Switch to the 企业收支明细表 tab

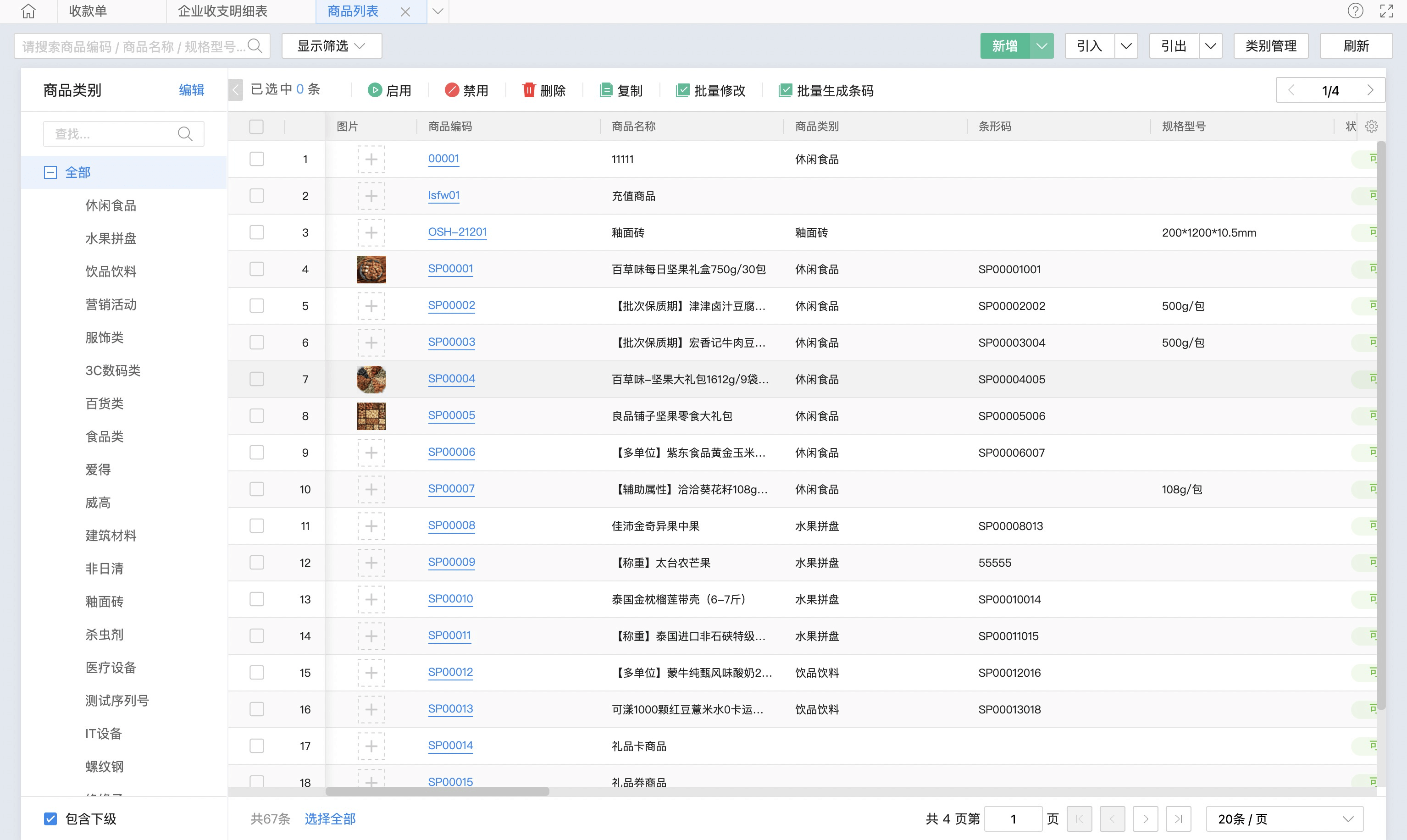[222, 11]
